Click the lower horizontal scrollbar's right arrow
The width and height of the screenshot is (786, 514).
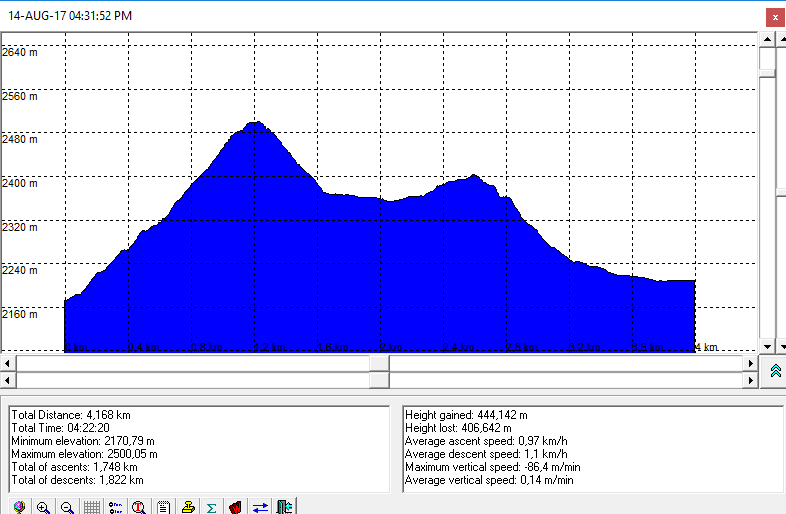(x=751, y=380)
